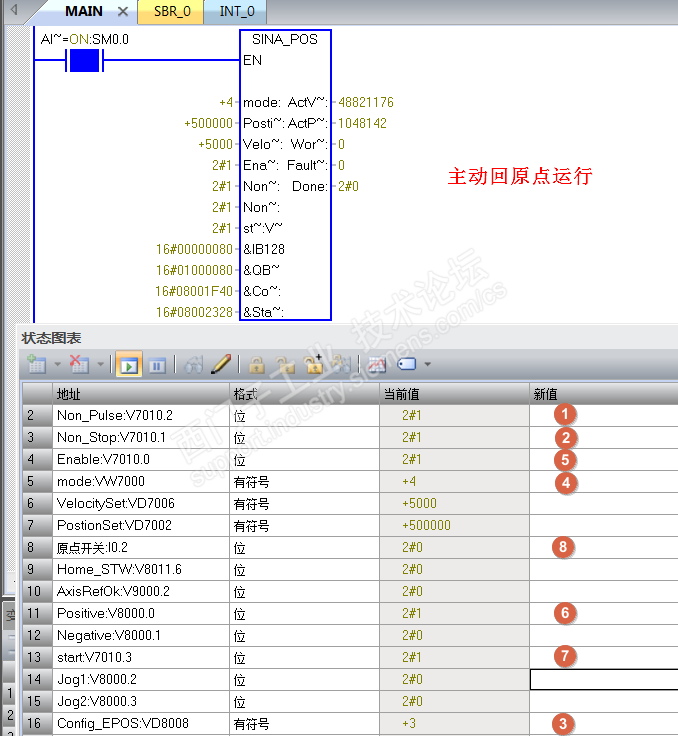The width and height of the screenshot is (678, 736).
Task: Select the Jog2:V8000.3 address cell
Action: (x=140, y=701)
